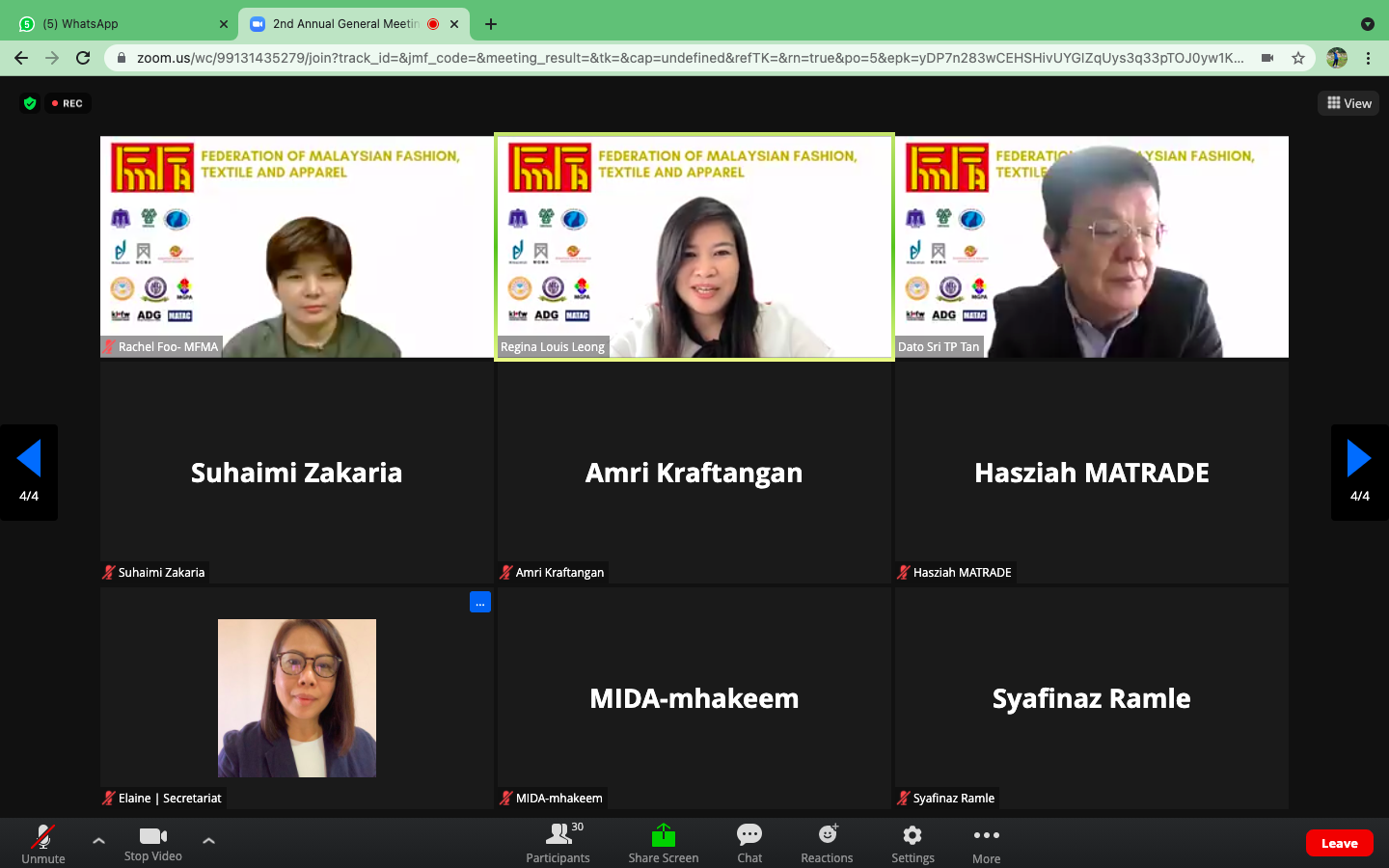Expand audio options chevron next to Unmute
1389x868 pixels.
coord(98,841)
